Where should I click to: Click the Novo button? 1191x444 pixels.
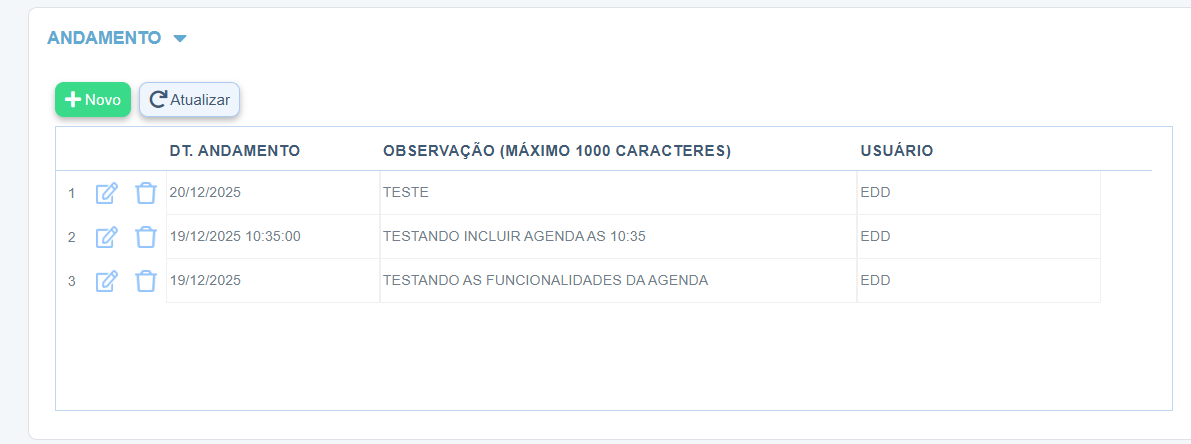(x=93, y=100)
